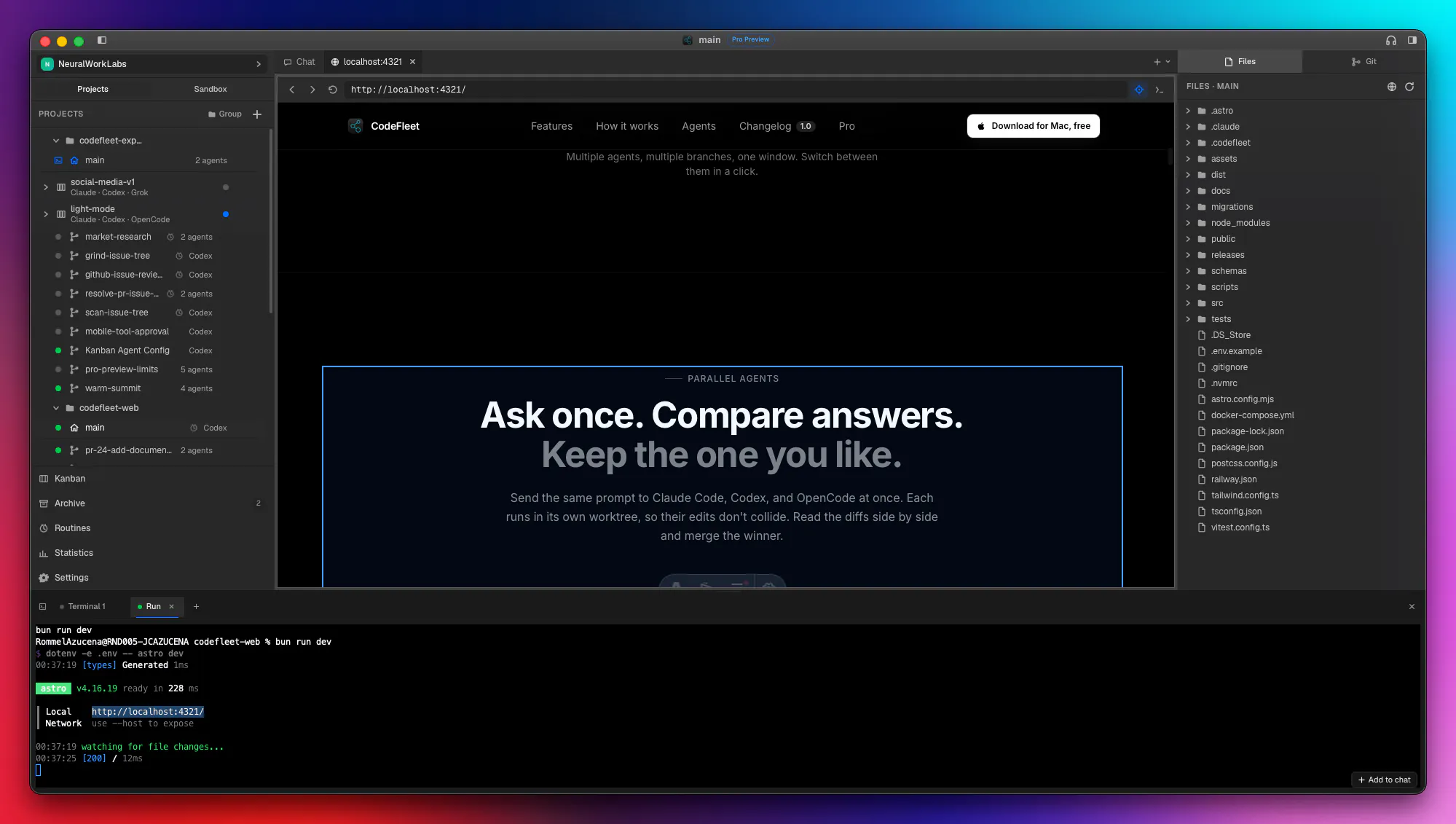Open the globe icon in Files panel
Screen dimensions: 1456x824
coord(1392,87)
